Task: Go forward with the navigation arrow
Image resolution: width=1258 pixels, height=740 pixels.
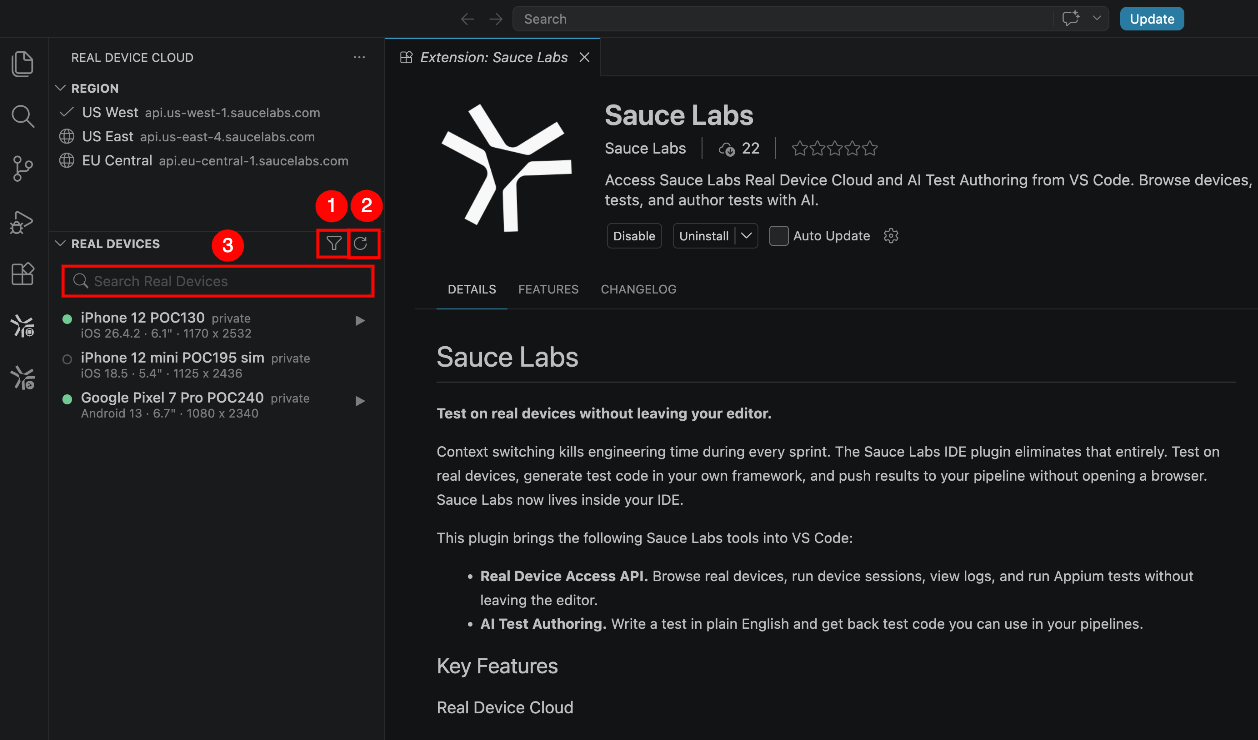Action: pos(496,19)
